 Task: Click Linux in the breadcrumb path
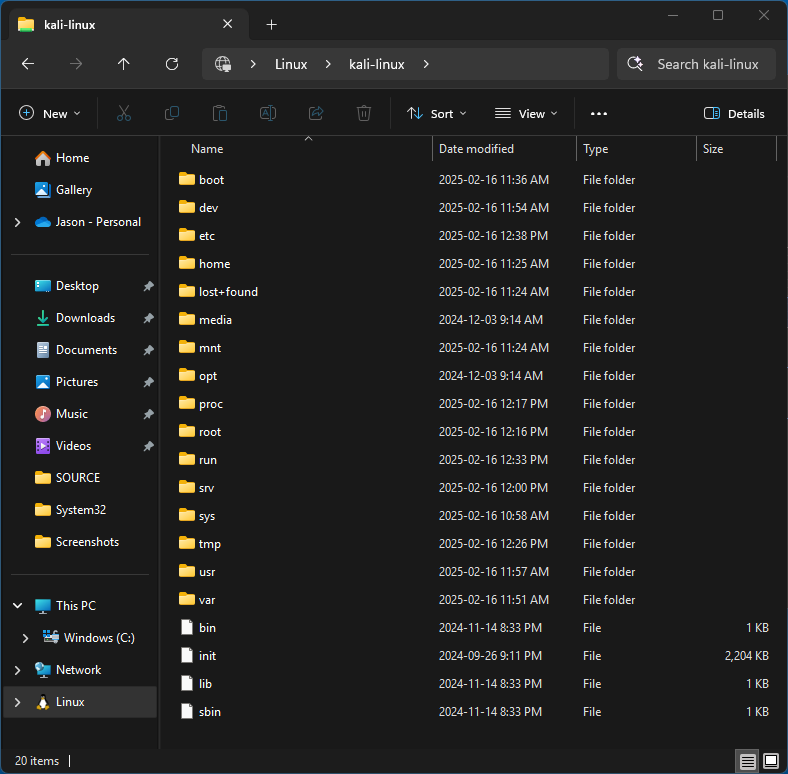click(x=291, y=64)
